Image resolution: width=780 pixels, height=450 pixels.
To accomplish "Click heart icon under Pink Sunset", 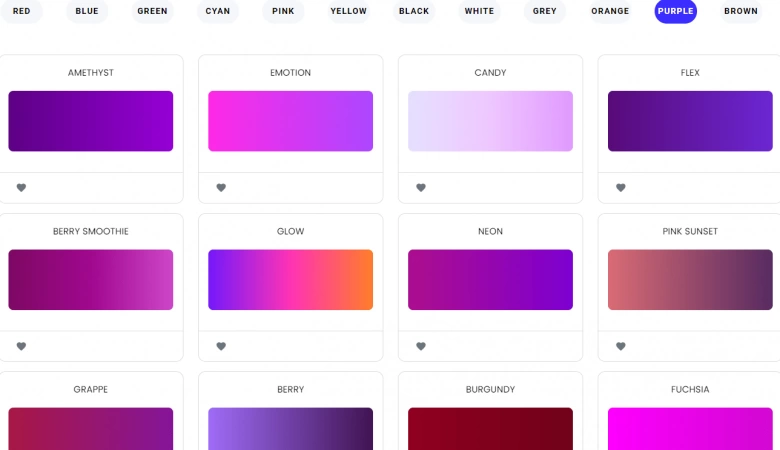I will pos(620,347).
